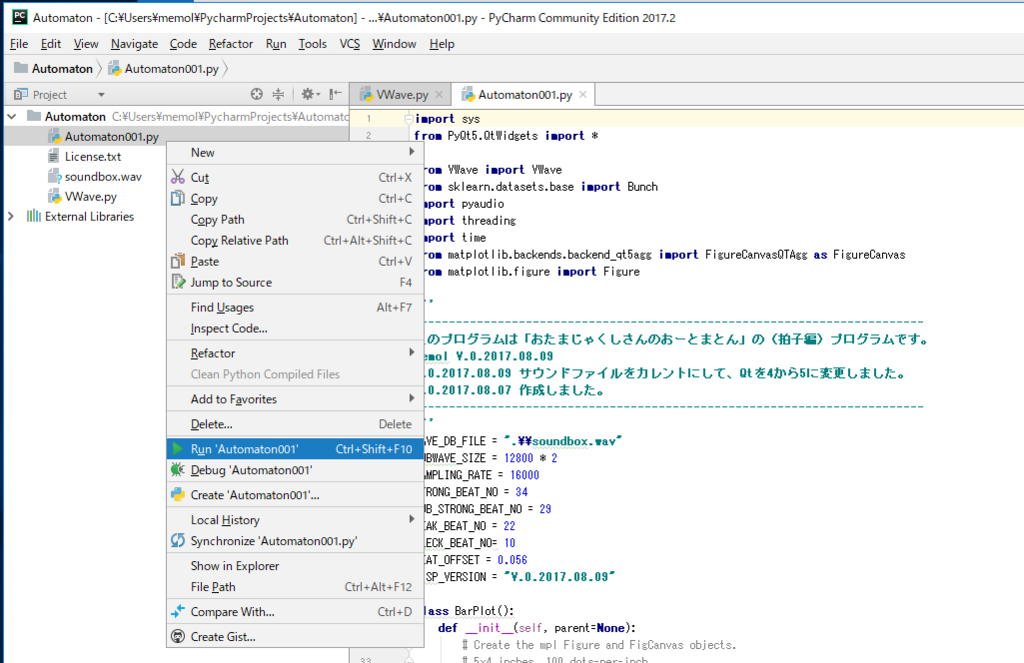Open the Help menu

(441, 44)
